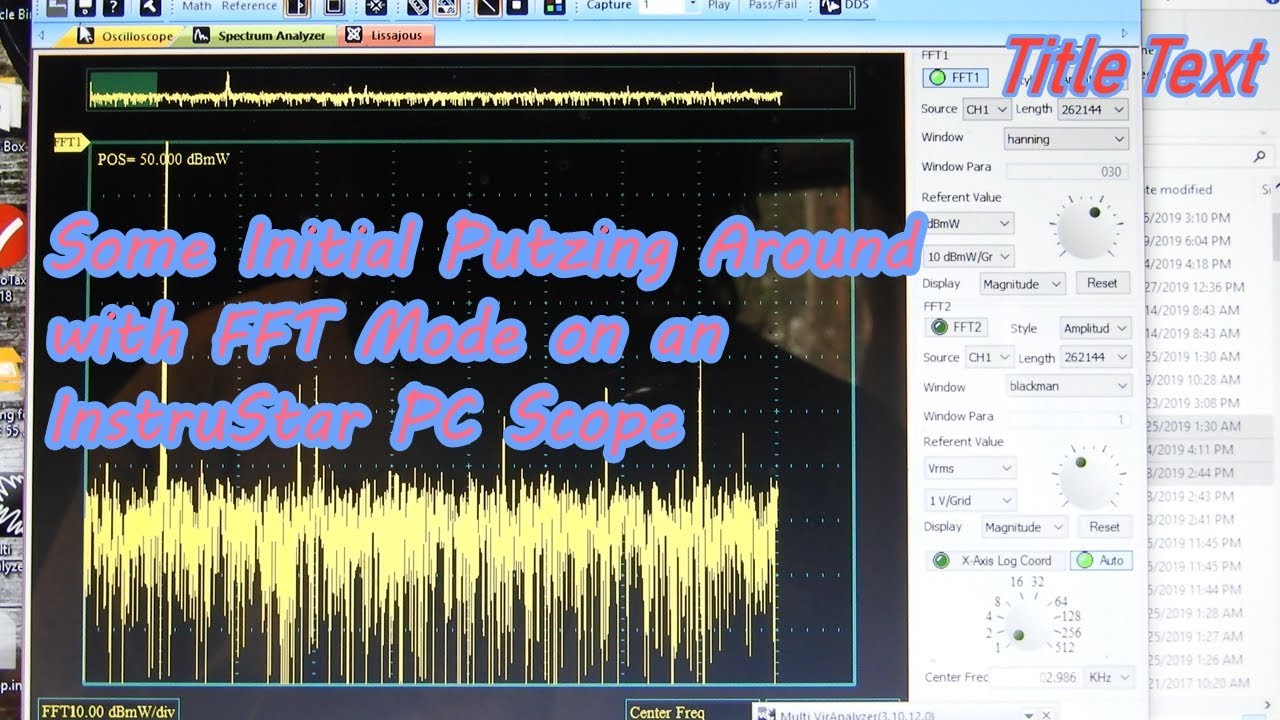Click the FFT1 channel marker flag
This screenshot has width=1280, height=720.
tap(72, 143)
